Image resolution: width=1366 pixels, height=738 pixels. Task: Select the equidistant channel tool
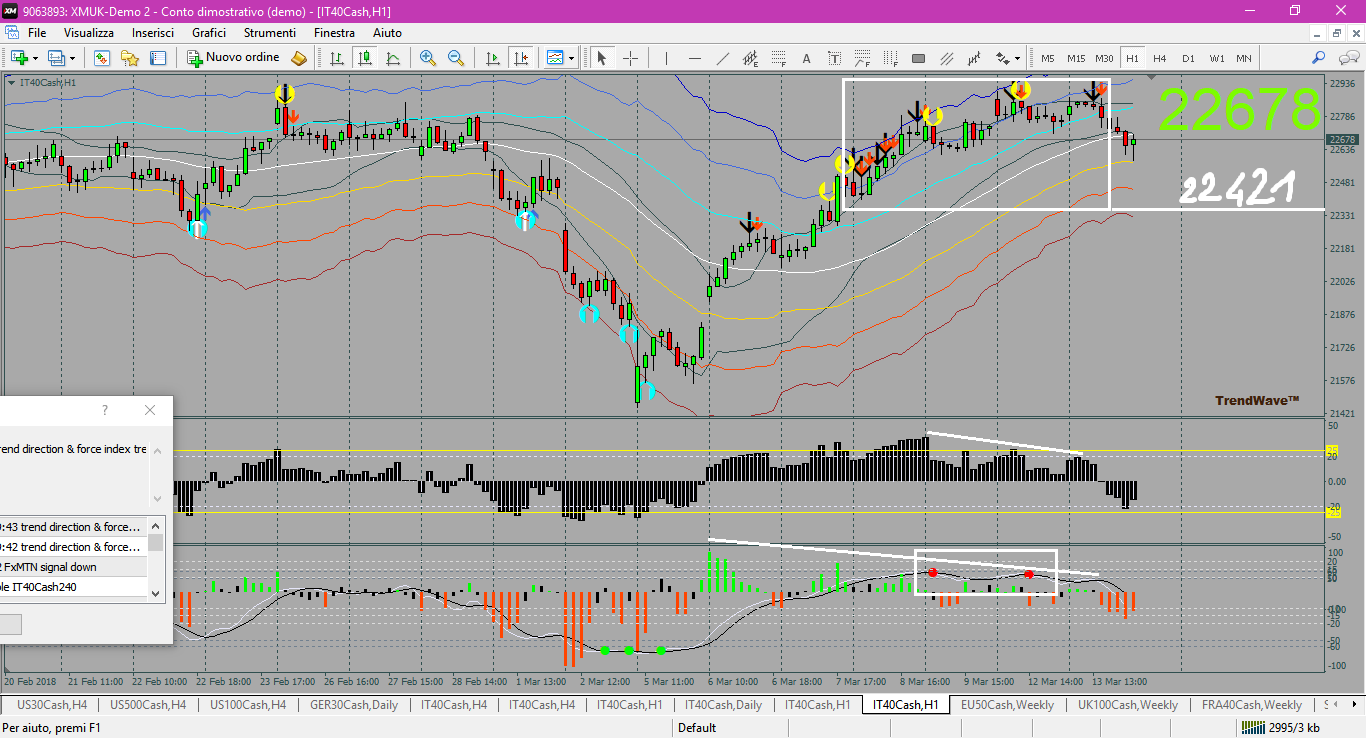pos(750,58)
